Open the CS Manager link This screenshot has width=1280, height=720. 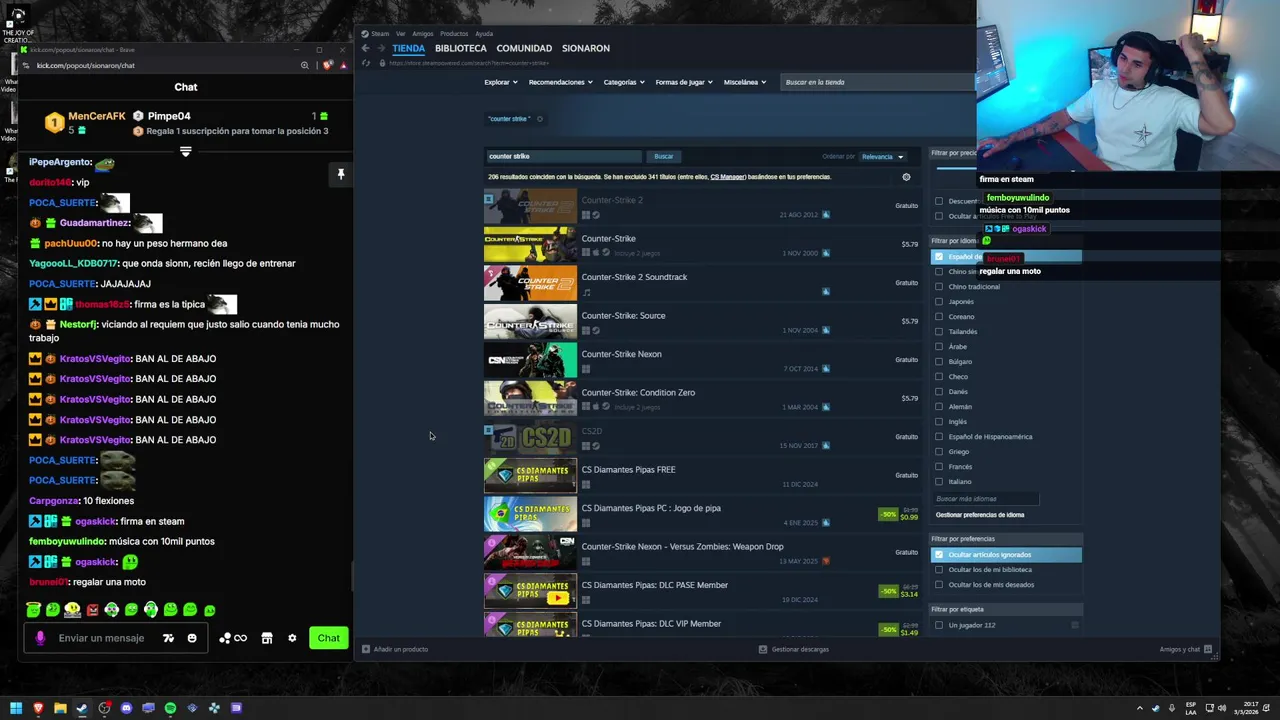(727, 177)
